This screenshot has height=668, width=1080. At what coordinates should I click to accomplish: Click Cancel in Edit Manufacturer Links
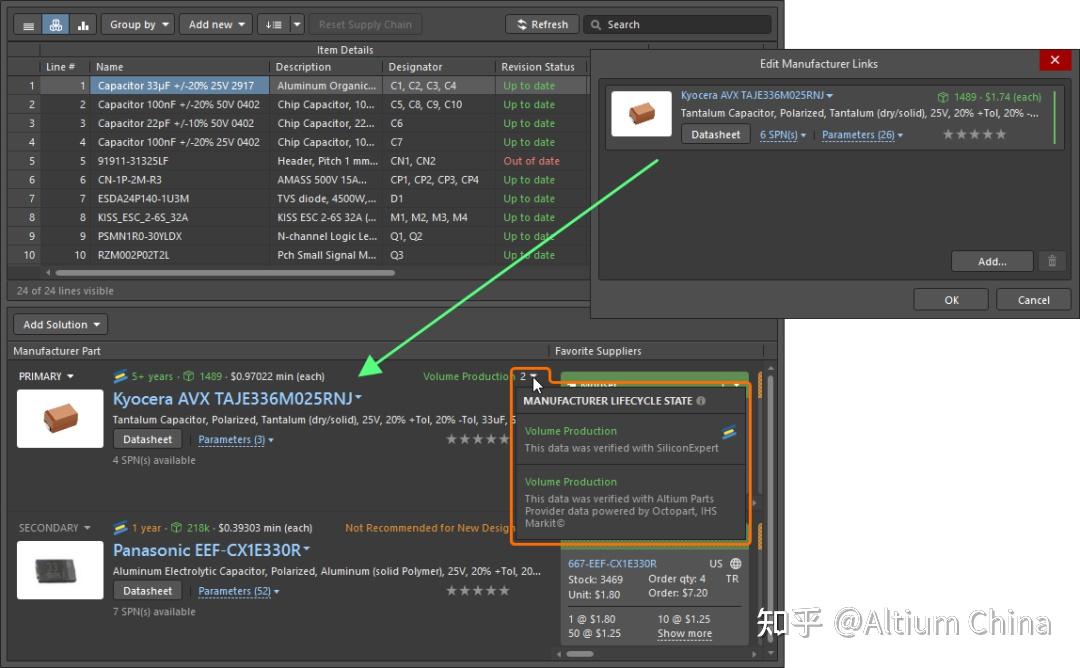pos(1033,300)
